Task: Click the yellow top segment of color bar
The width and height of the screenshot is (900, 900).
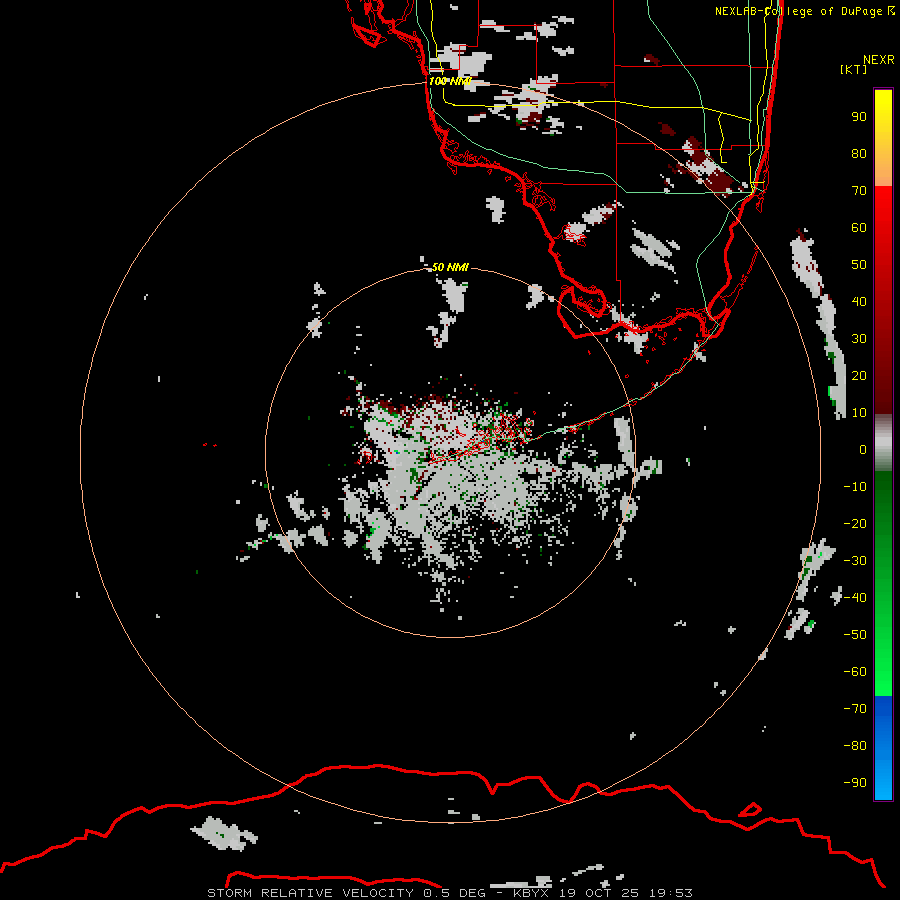Action: point(883,138)
